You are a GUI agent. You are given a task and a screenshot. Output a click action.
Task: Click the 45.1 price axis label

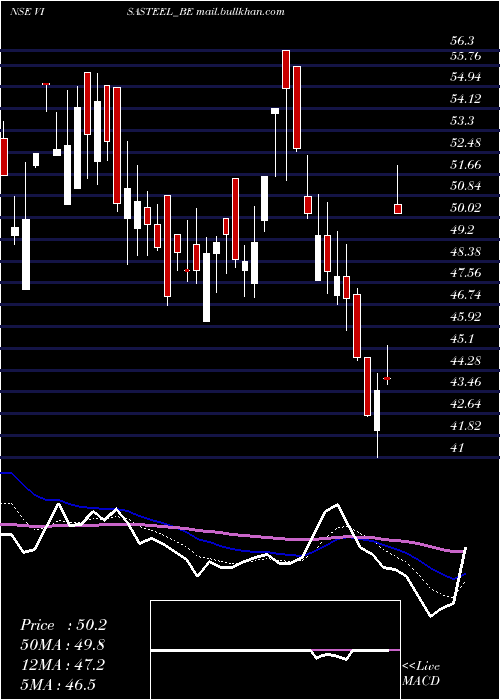coord(462,339)
